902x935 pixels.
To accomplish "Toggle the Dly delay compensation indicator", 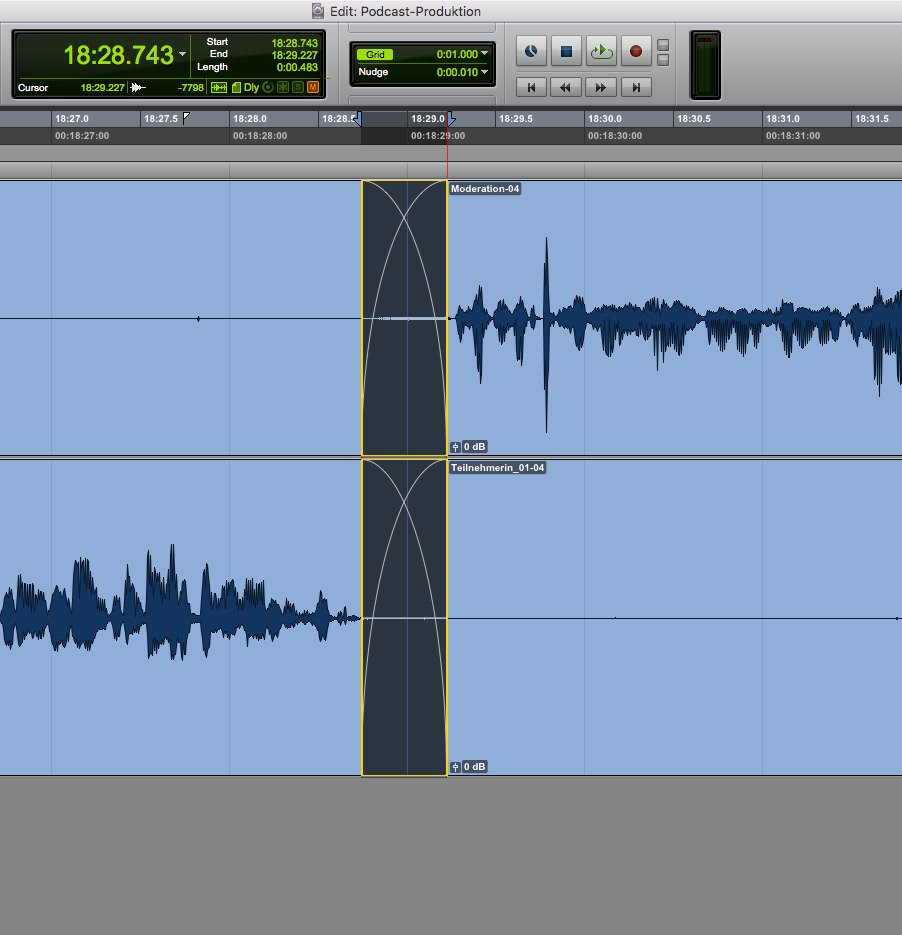I will point(251,88).
